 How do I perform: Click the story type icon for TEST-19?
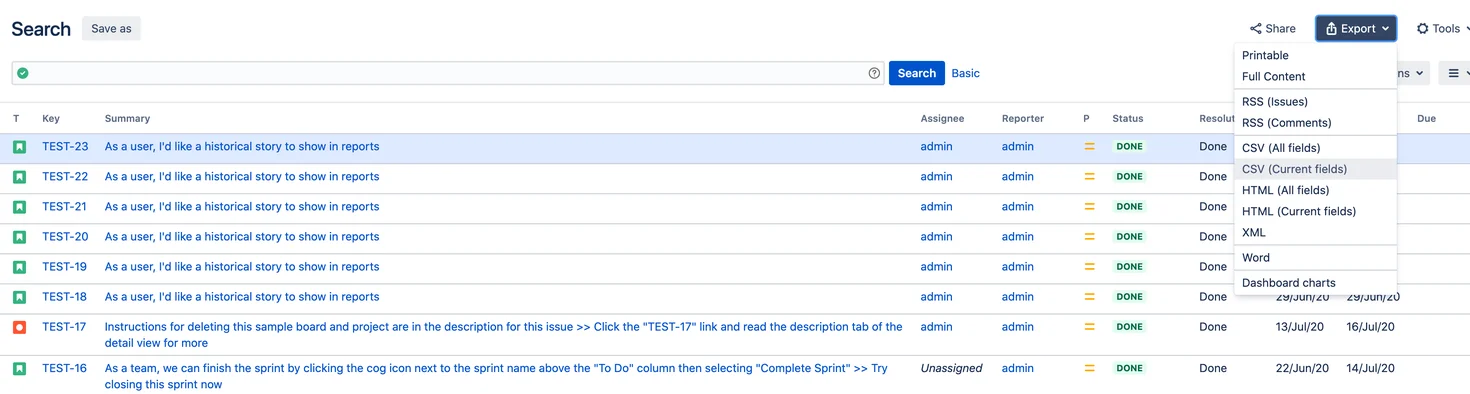(19, 267)
